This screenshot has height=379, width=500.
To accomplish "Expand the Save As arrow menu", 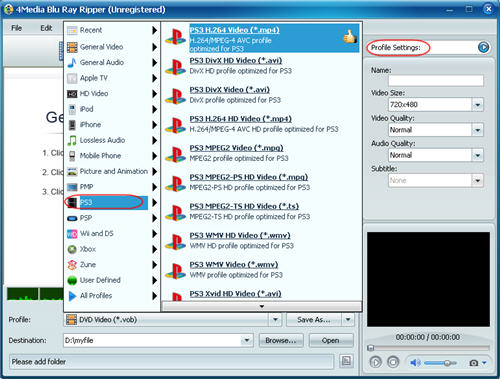I will (348, 320).
